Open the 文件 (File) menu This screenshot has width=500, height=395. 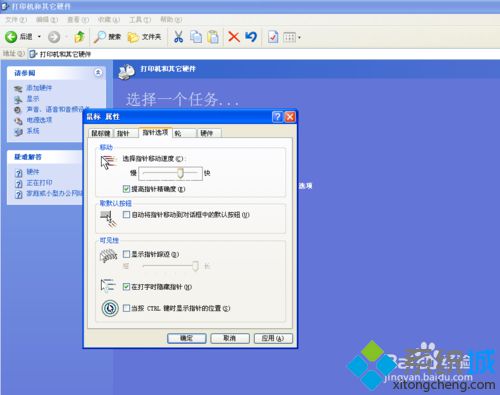[x=16, y=20]
